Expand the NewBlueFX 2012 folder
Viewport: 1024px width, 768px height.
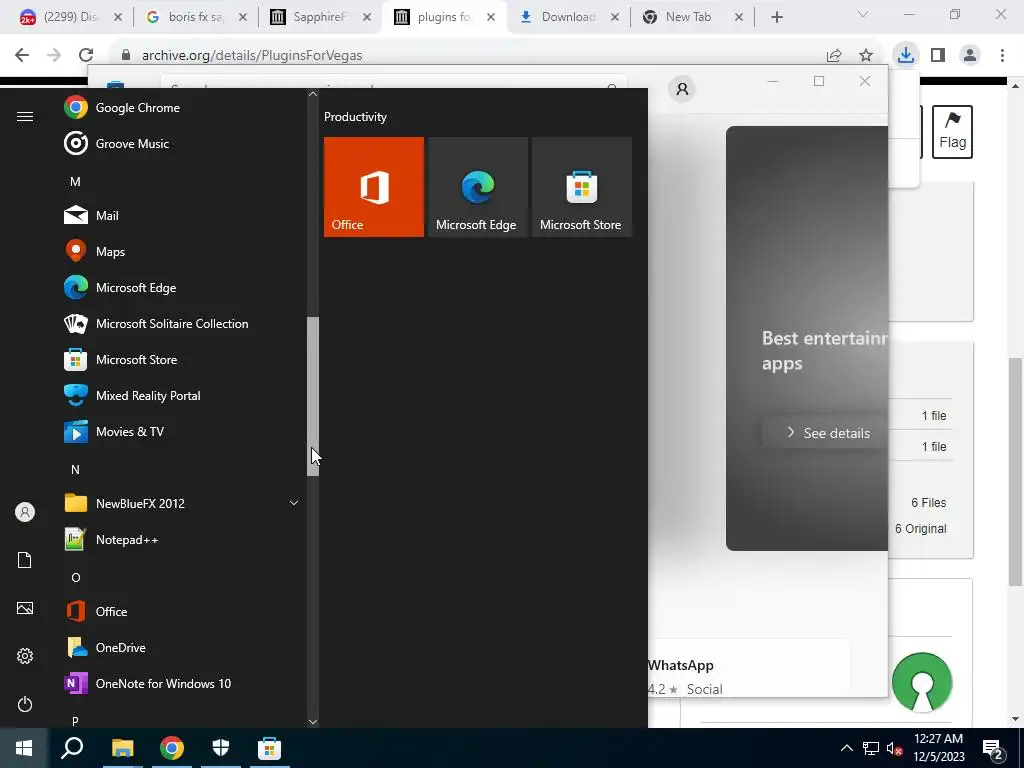tap(182, 504)
